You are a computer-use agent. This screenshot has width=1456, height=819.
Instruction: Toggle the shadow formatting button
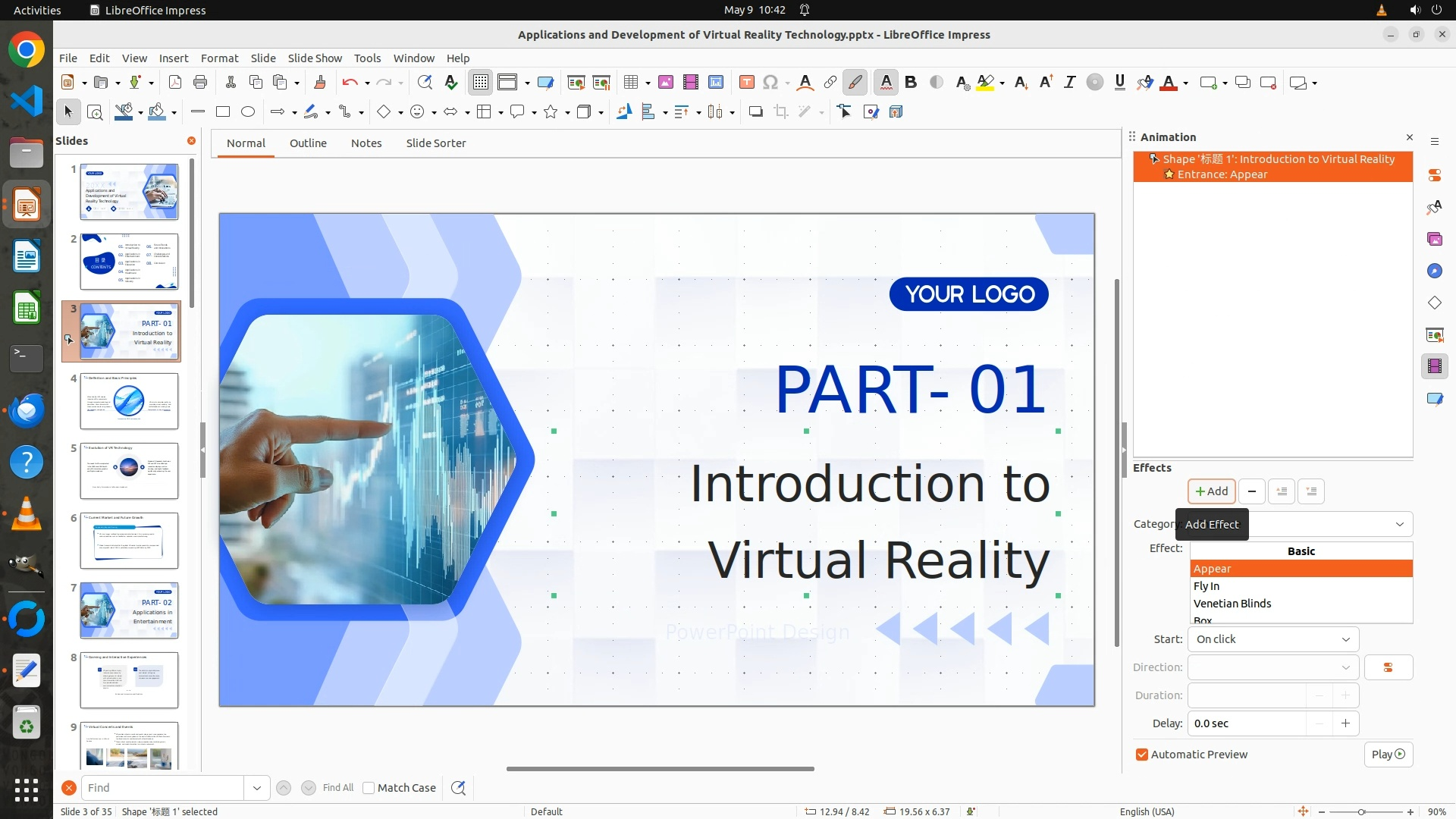click(937, 83)
